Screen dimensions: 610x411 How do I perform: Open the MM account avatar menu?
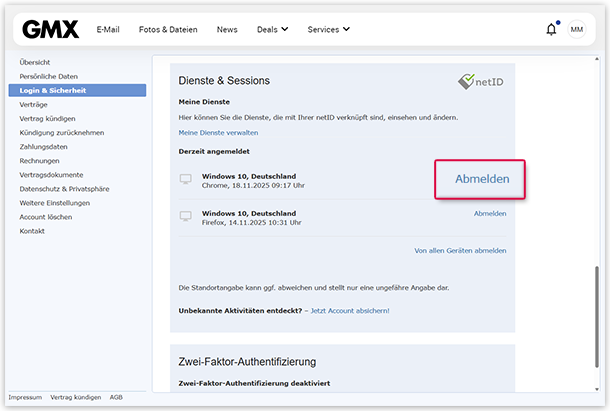(577, 30)
